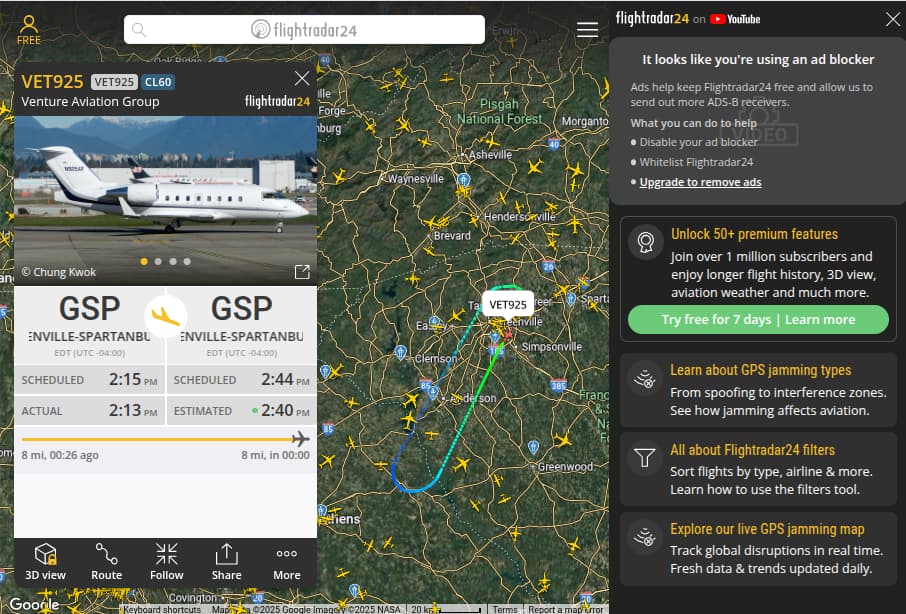Open the hamburger main menu
The width and height of the screenshot is (906, 614).
(587, 29)
